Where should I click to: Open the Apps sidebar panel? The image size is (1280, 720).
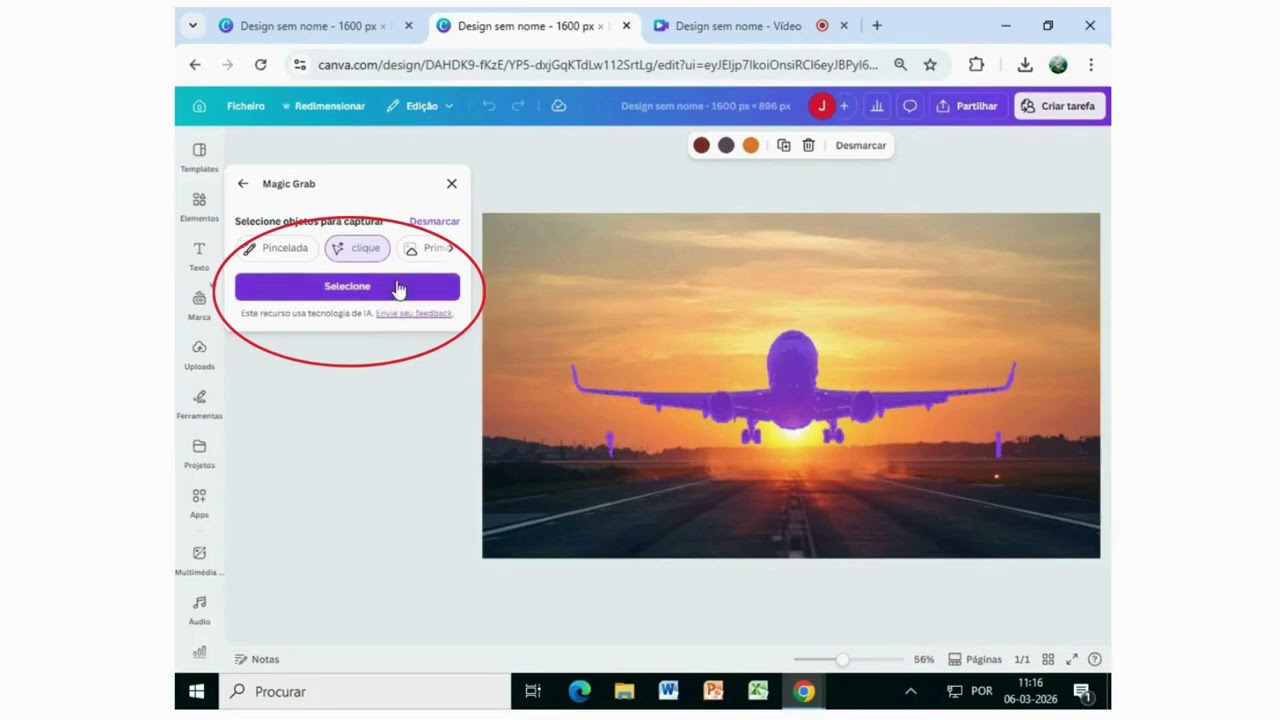click(x=199, y=503)
